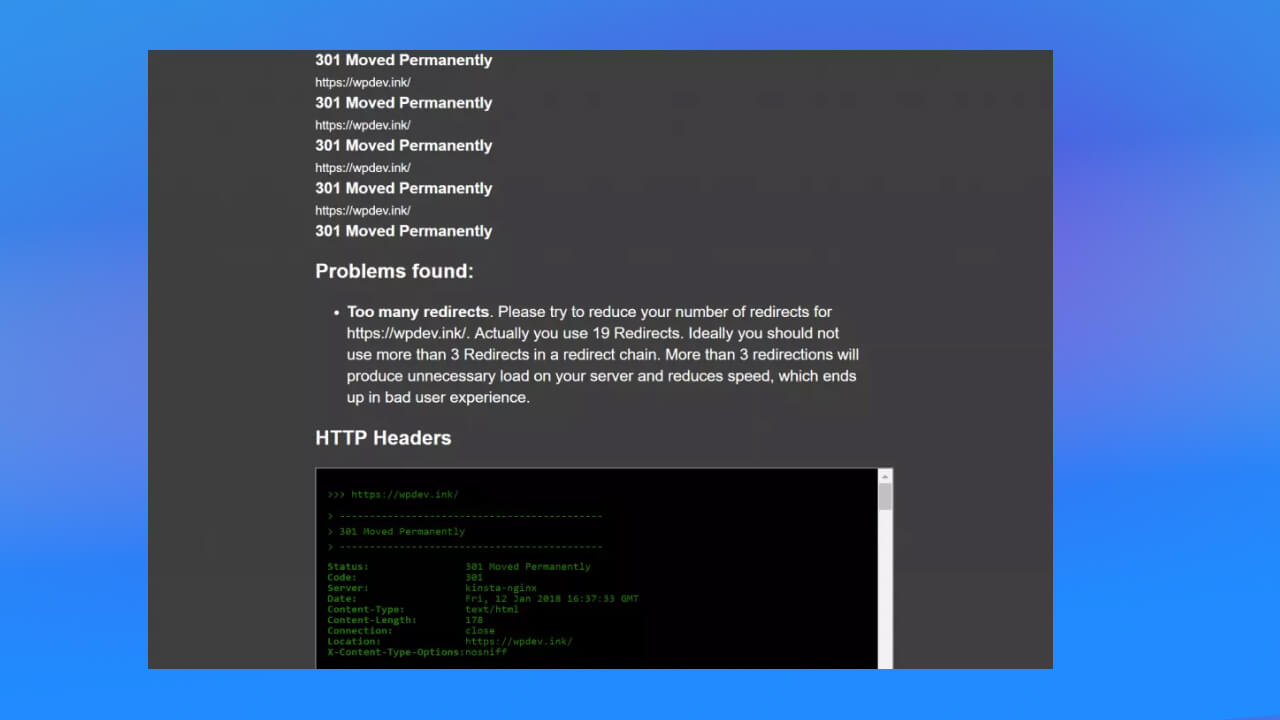Click the 'Status:' label in headers output

coord(348,567)
